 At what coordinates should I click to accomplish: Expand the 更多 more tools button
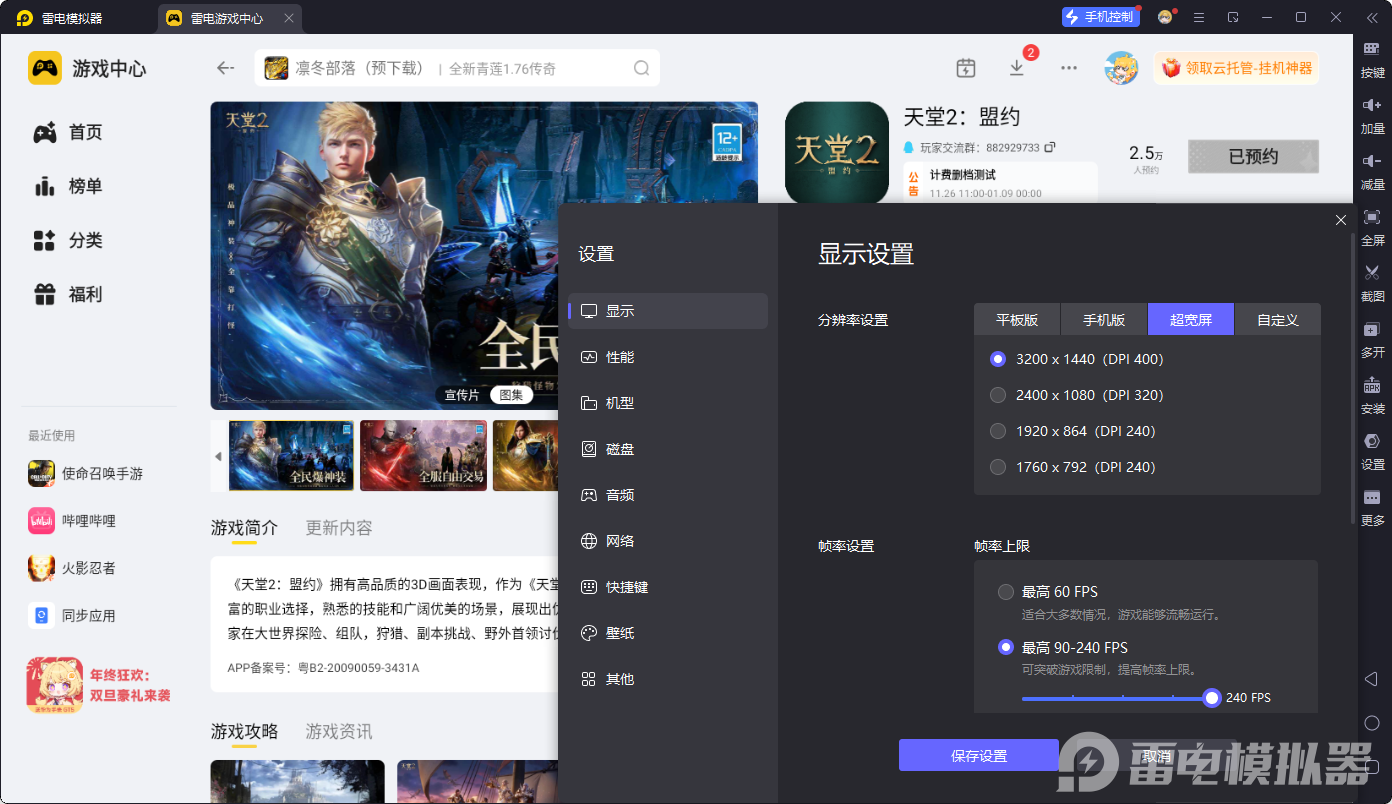click(1372, 506)
